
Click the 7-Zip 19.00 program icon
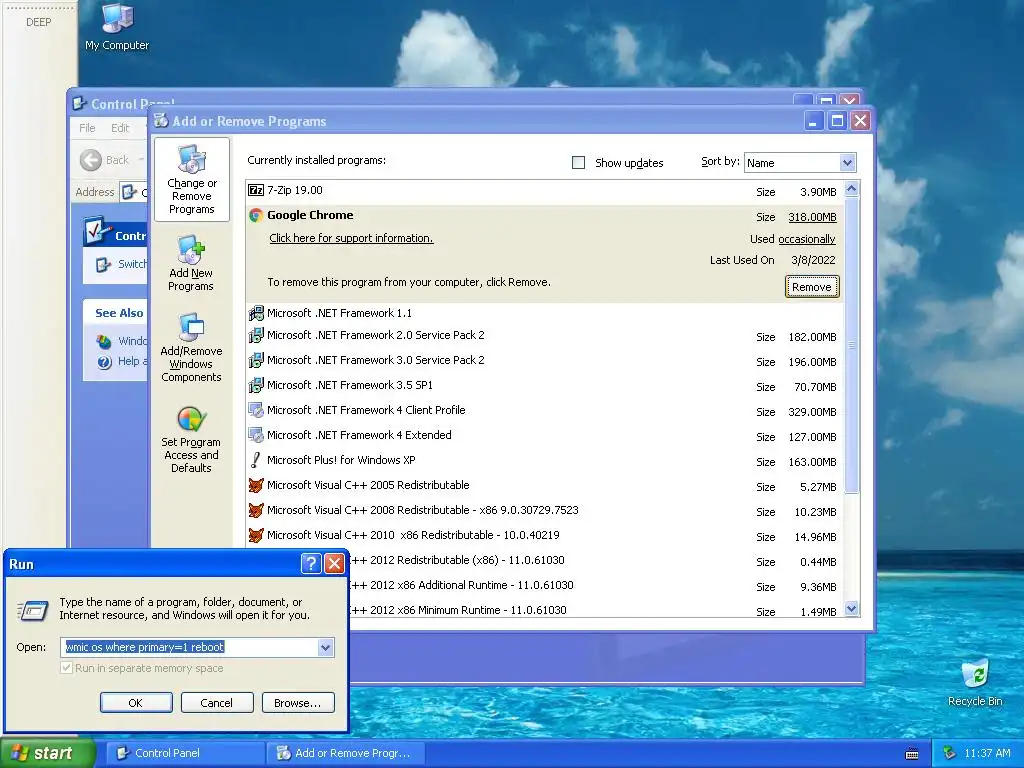(x=256, y=190)
